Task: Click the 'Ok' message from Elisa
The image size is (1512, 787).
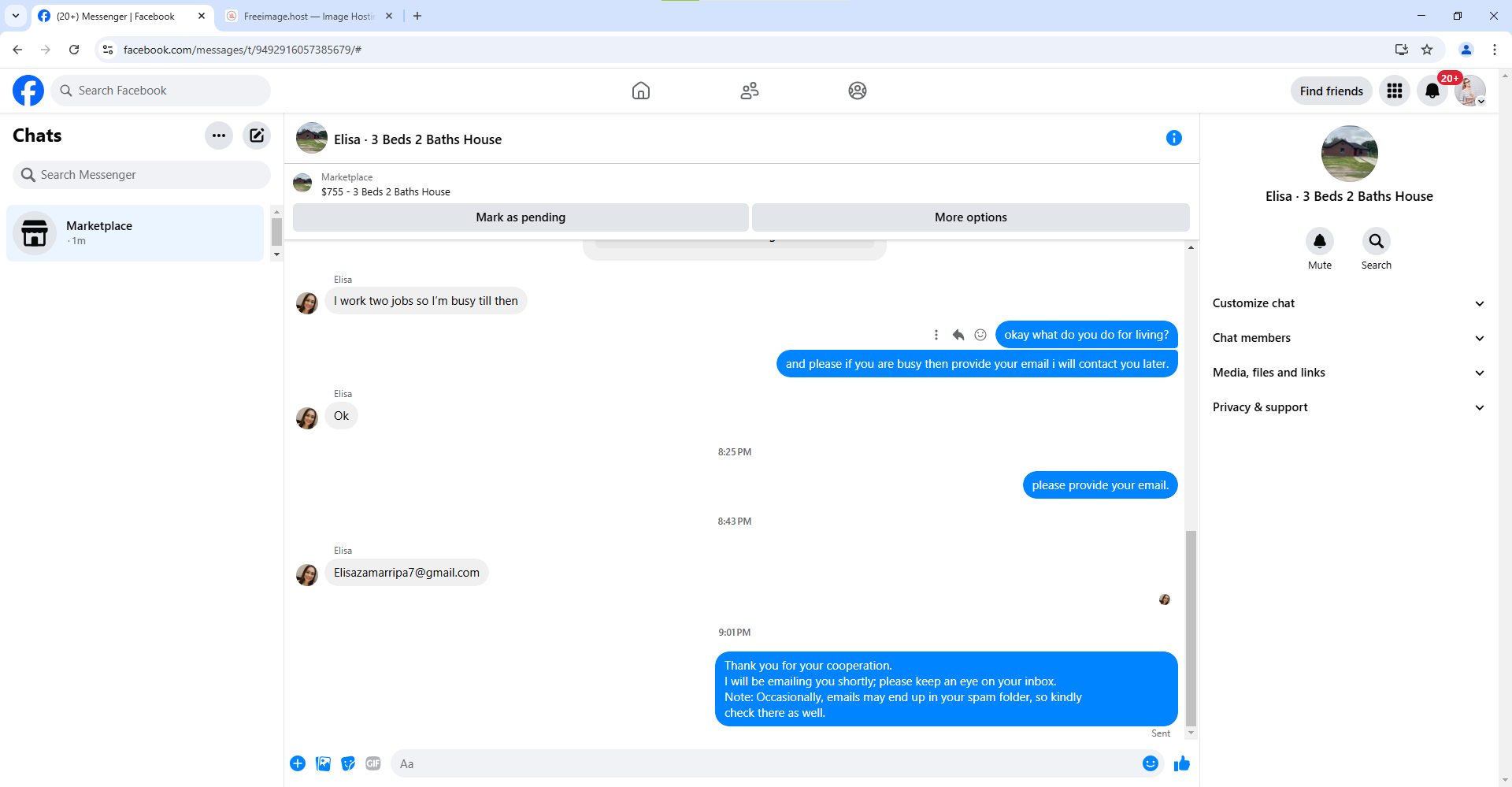Action: click(341, 416)
